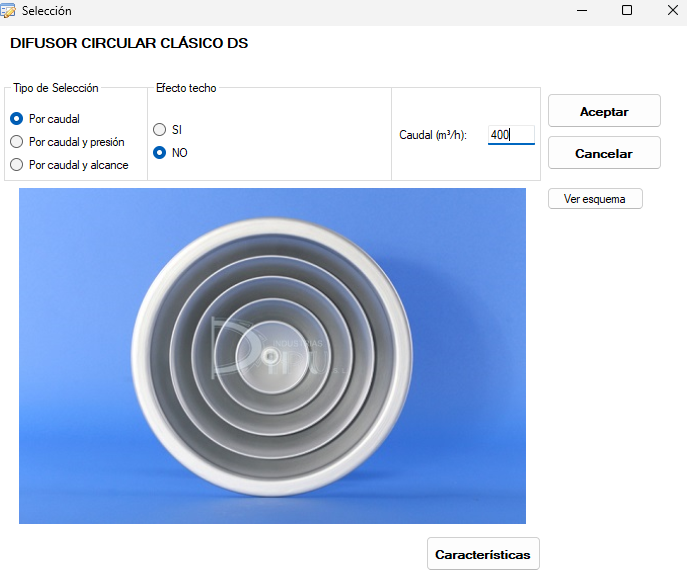Click the 'DIFUSOR CIRCULAR CLÁSICO DS' heading

pyautogui.click(x=129, y=44)
